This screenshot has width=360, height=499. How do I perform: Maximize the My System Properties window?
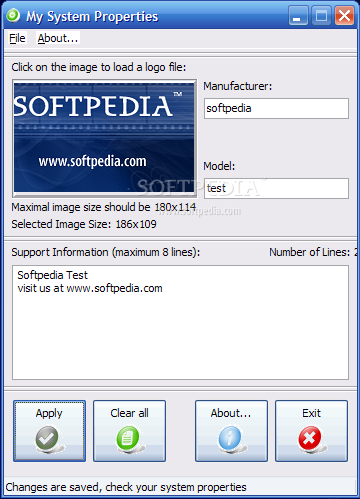coord(322,16)
